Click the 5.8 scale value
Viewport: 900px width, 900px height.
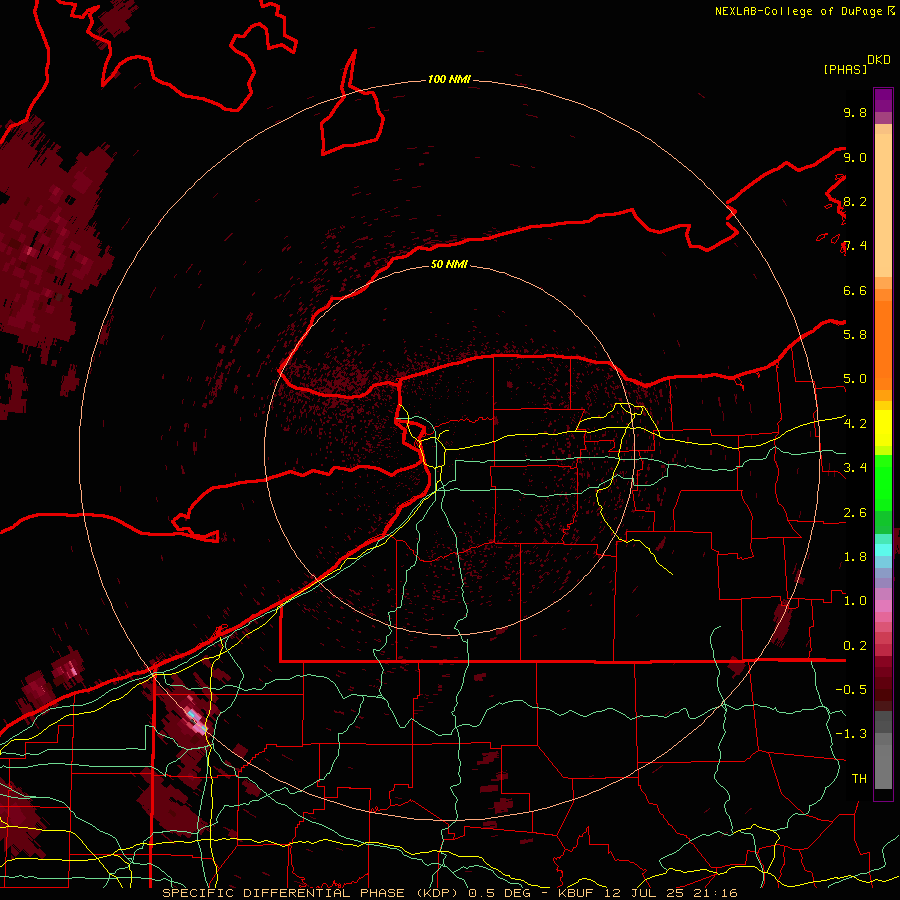tap(855, 335)
